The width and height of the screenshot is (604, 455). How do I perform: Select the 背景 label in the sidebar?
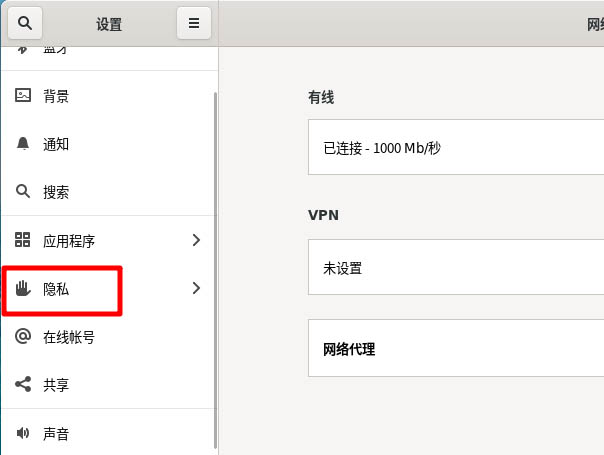[56, 96]
